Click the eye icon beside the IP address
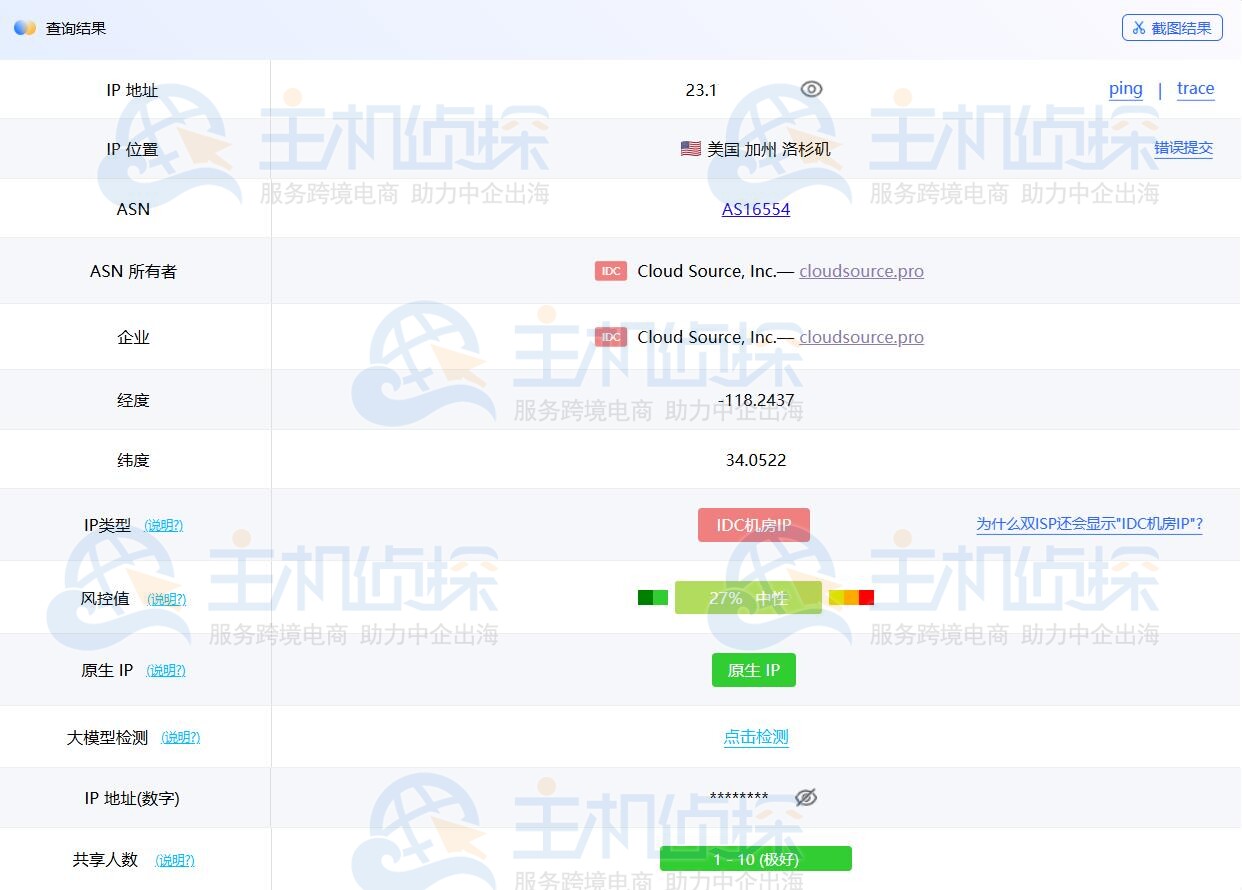 coord(810,89)
